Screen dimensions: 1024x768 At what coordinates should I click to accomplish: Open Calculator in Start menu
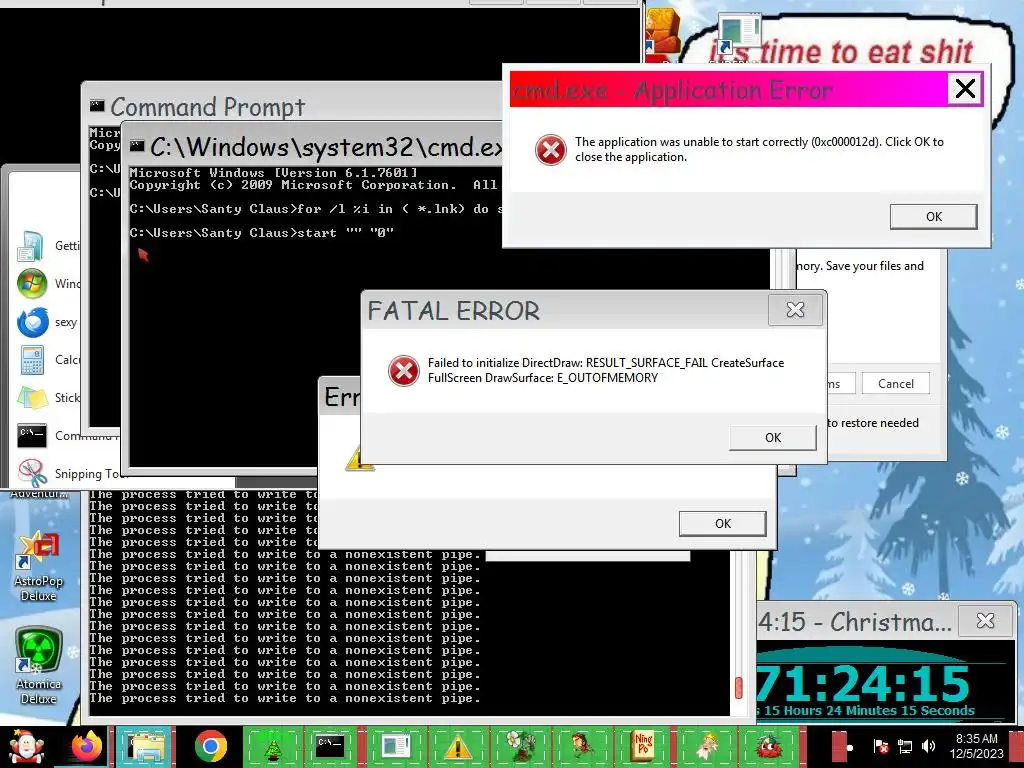(x=47, y=360)
